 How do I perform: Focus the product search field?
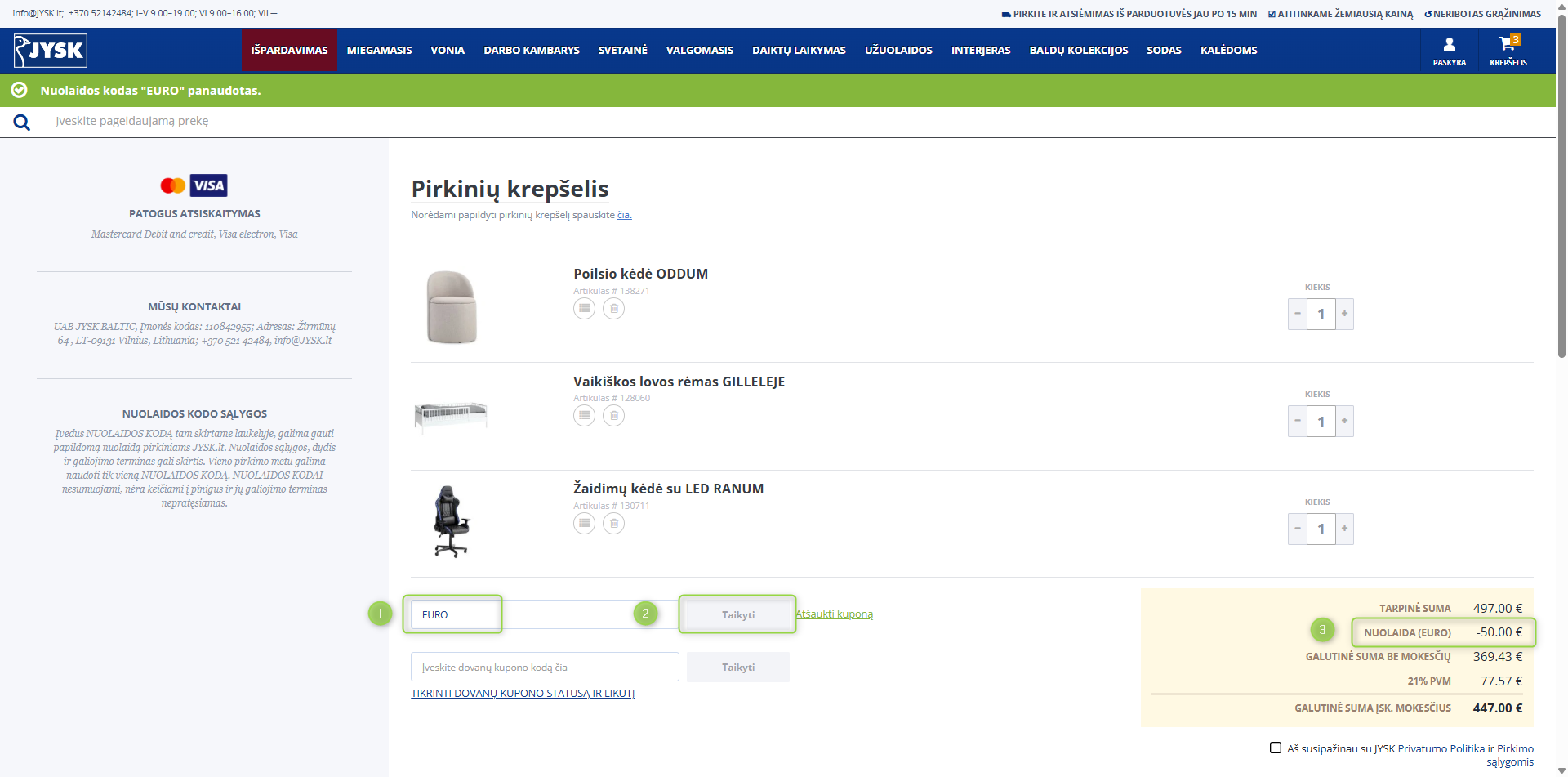point(800,122)
